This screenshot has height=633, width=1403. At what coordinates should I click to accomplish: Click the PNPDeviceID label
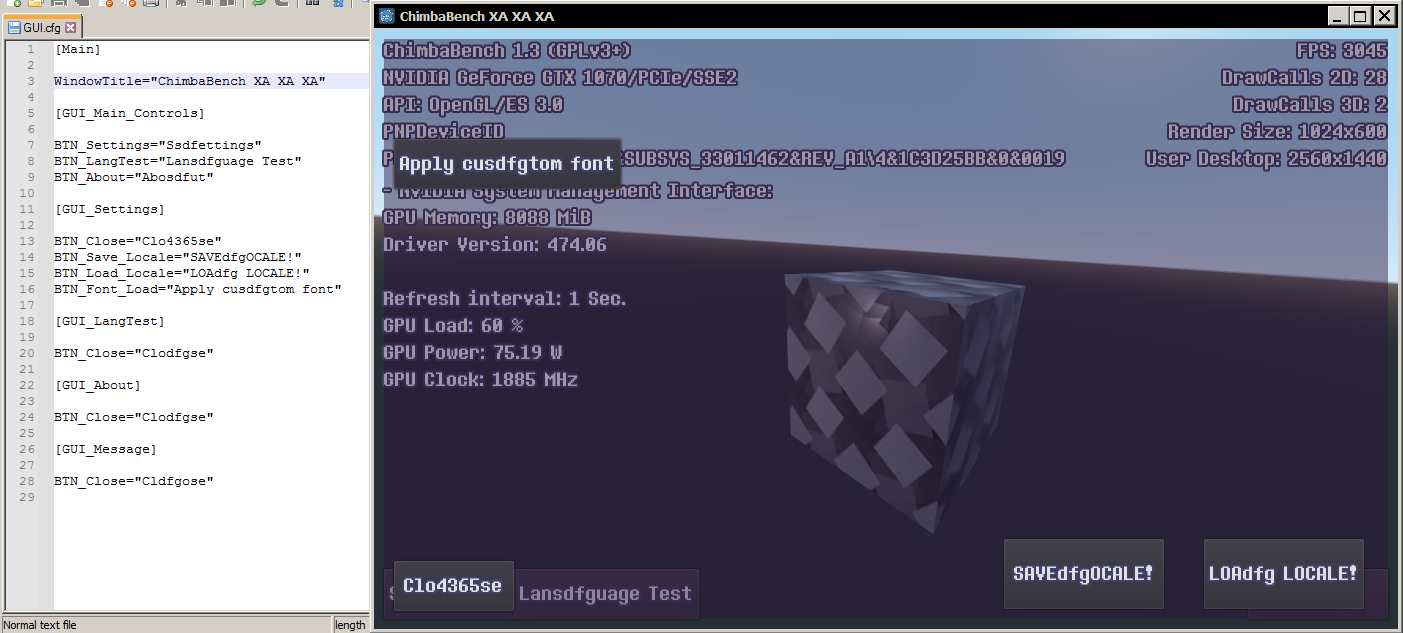point(443,131)
